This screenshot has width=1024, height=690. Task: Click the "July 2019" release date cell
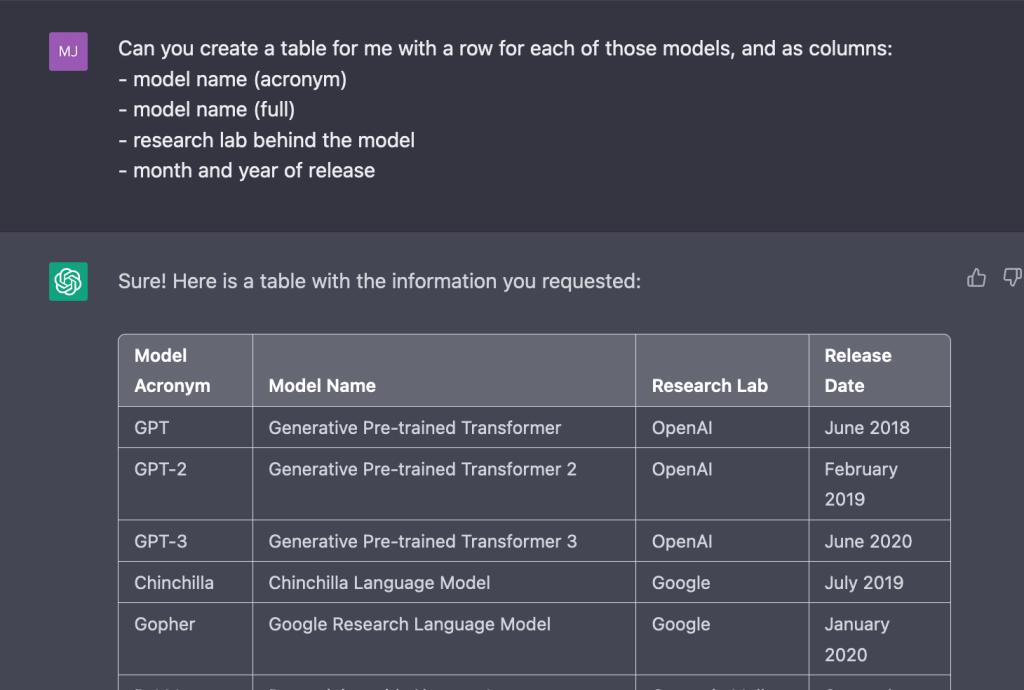[863, 583]
